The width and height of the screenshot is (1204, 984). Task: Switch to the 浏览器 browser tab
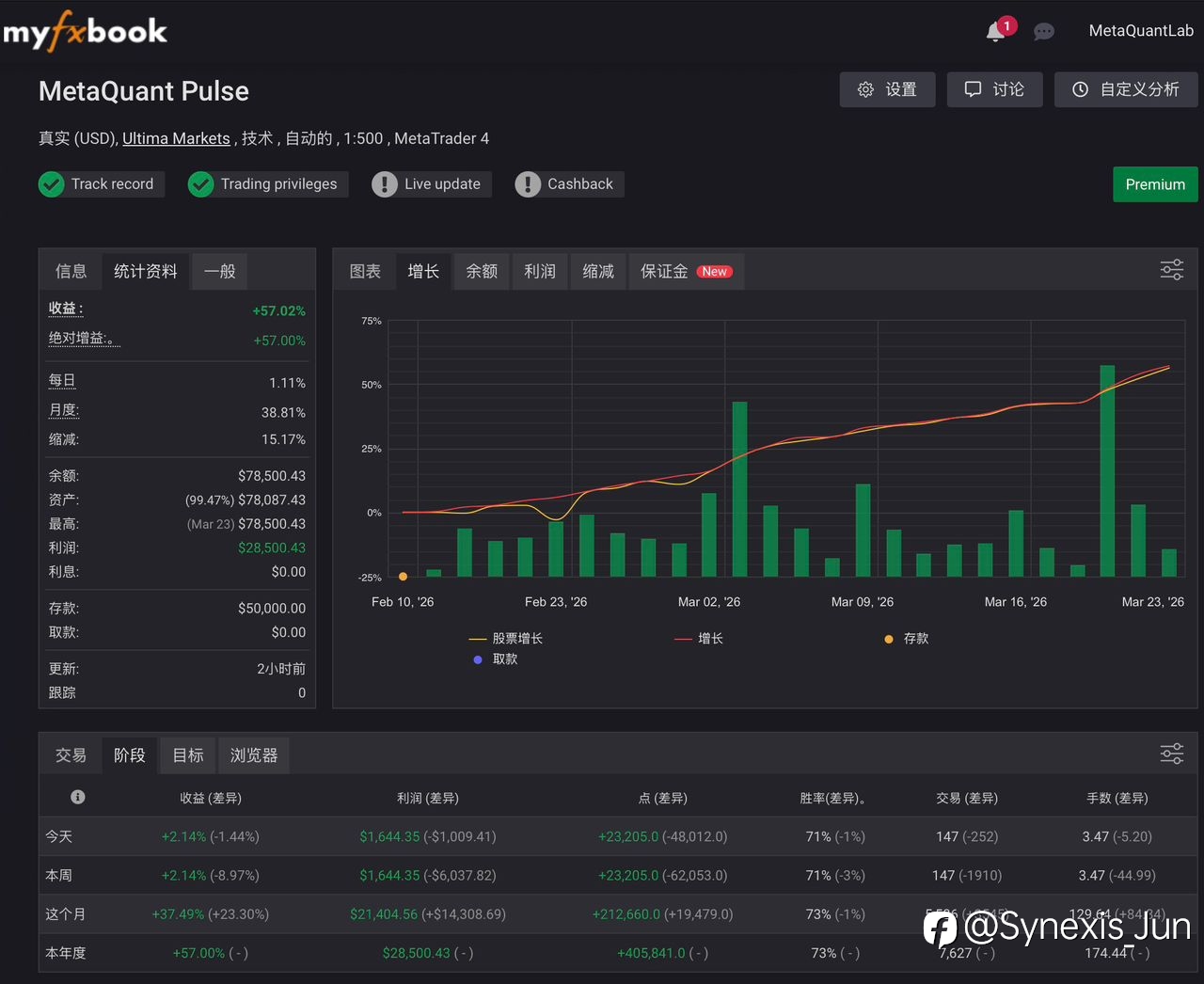[x=254, y=754]
